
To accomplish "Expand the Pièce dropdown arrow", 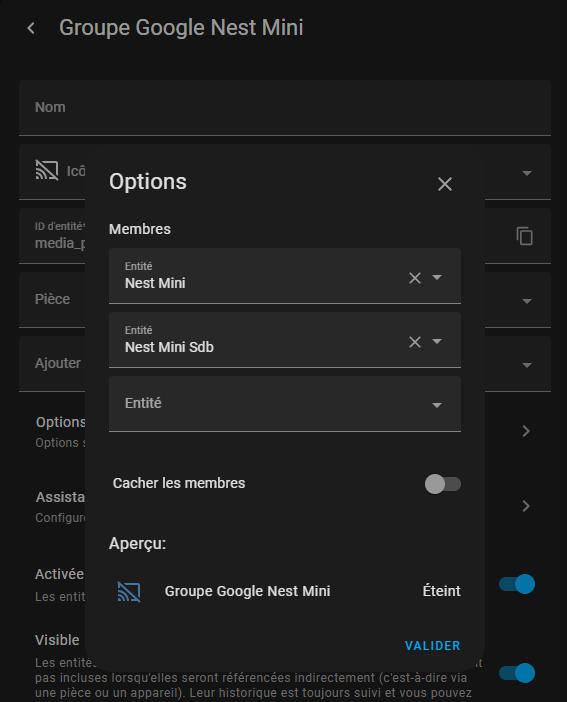I will click(x=527, y=301).
